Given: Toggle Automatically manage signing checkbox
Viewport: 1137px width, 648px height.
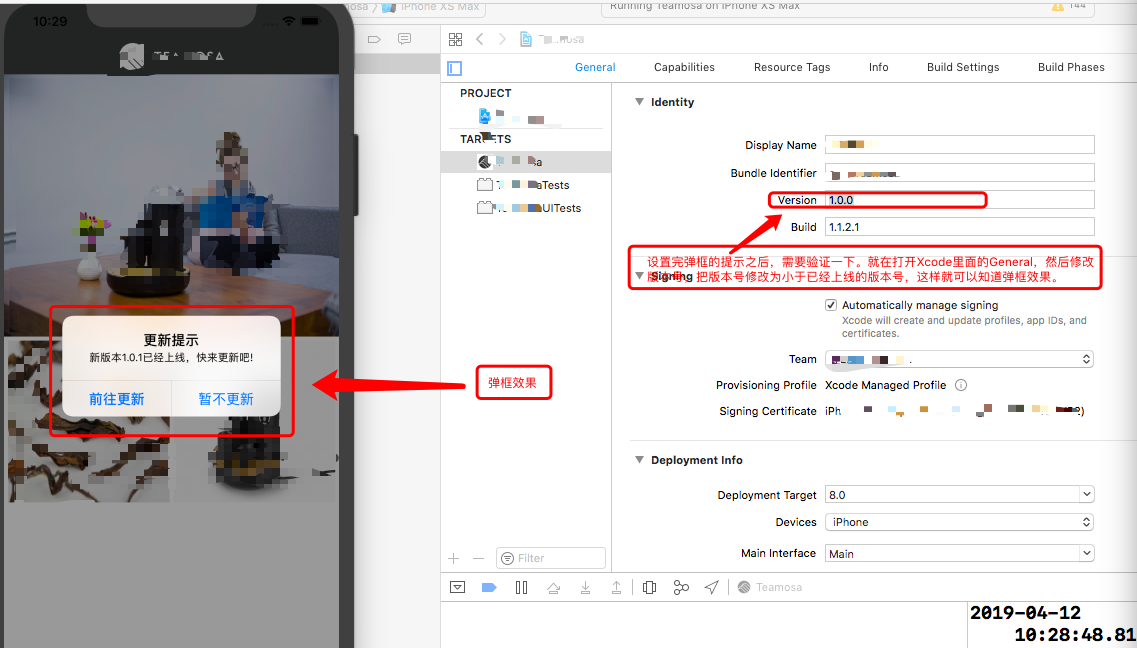Looking at the screenshot, I should (831, 305).
